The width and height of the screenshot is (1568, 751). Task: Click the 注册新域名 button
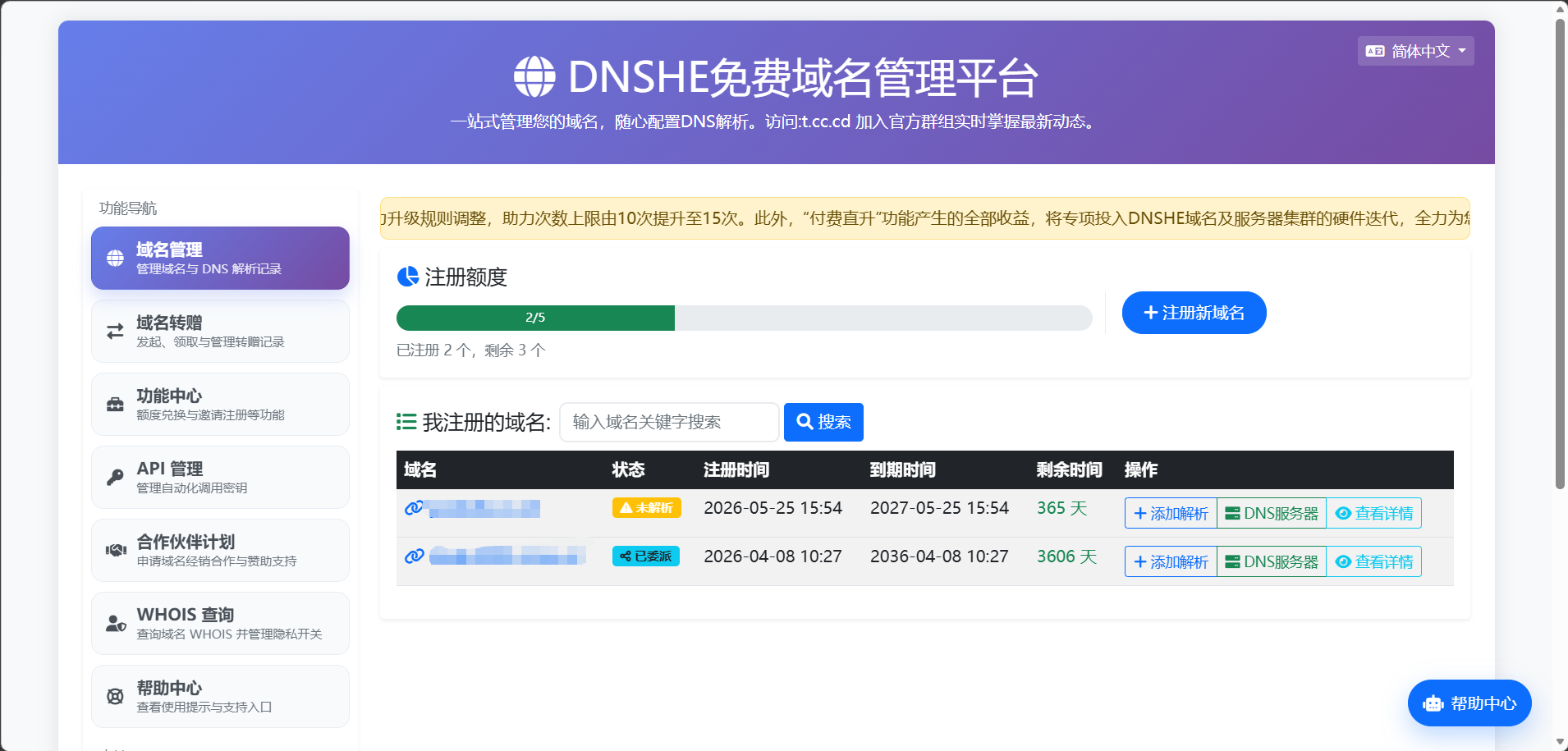point(1194,313)
